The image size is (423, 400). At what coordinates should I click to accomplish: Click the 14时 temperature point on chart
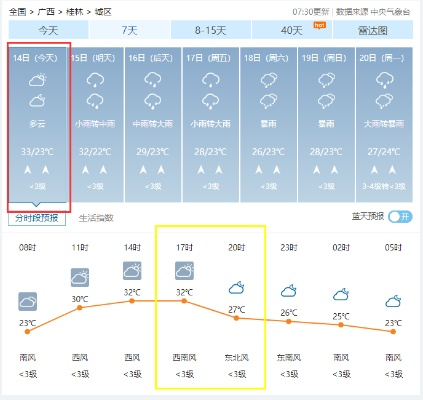[x=132, y=301]
